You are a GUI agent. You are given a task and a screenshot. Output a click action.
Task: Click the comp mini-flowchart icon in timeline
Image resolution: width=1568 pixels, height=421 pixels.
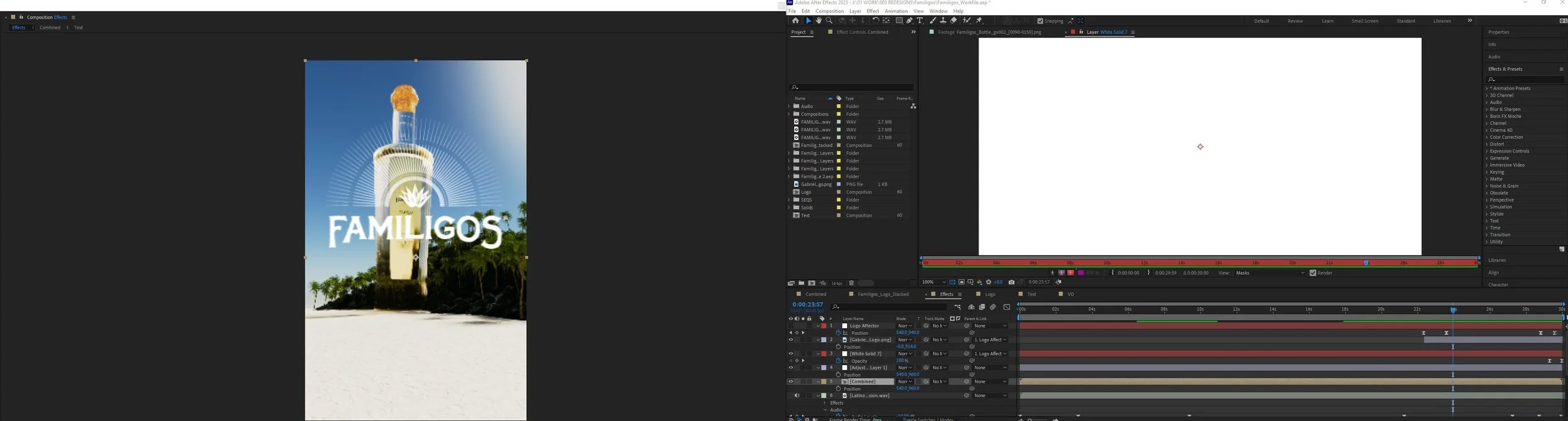[958, 307]
